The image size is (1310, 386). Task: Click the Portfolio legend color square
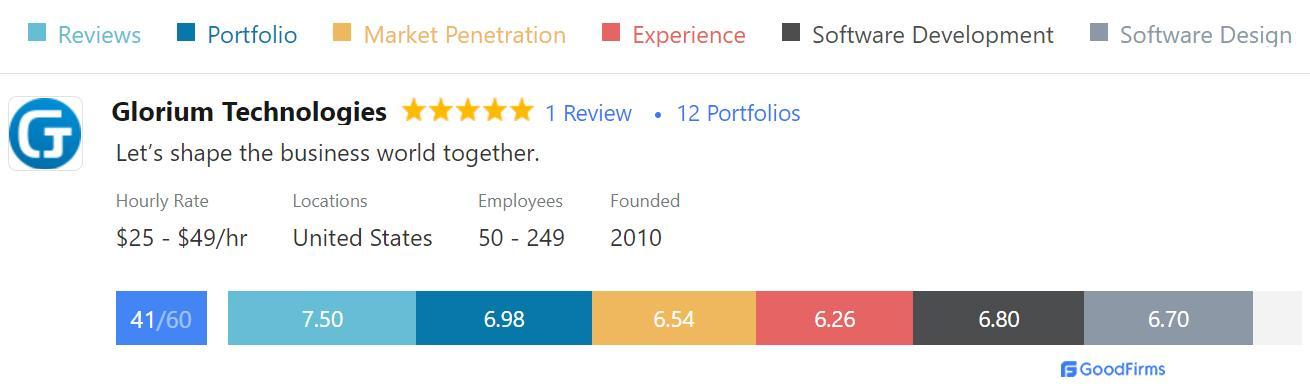click(186, 32)
